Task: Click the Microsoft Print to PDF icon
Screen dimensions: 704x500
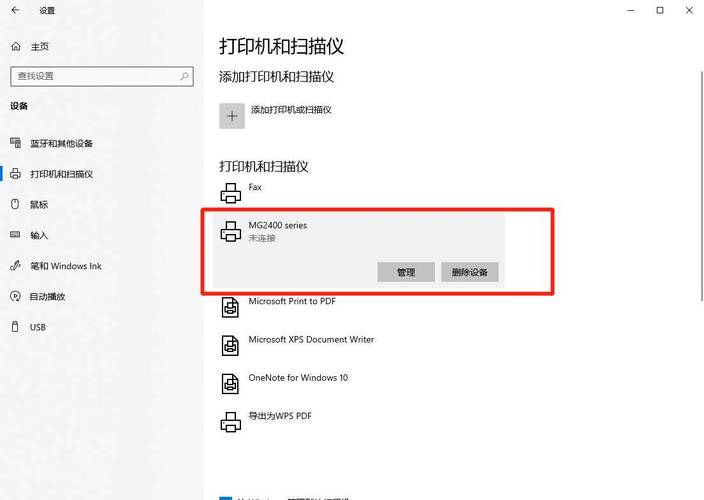Action: [x=230, y=308]
